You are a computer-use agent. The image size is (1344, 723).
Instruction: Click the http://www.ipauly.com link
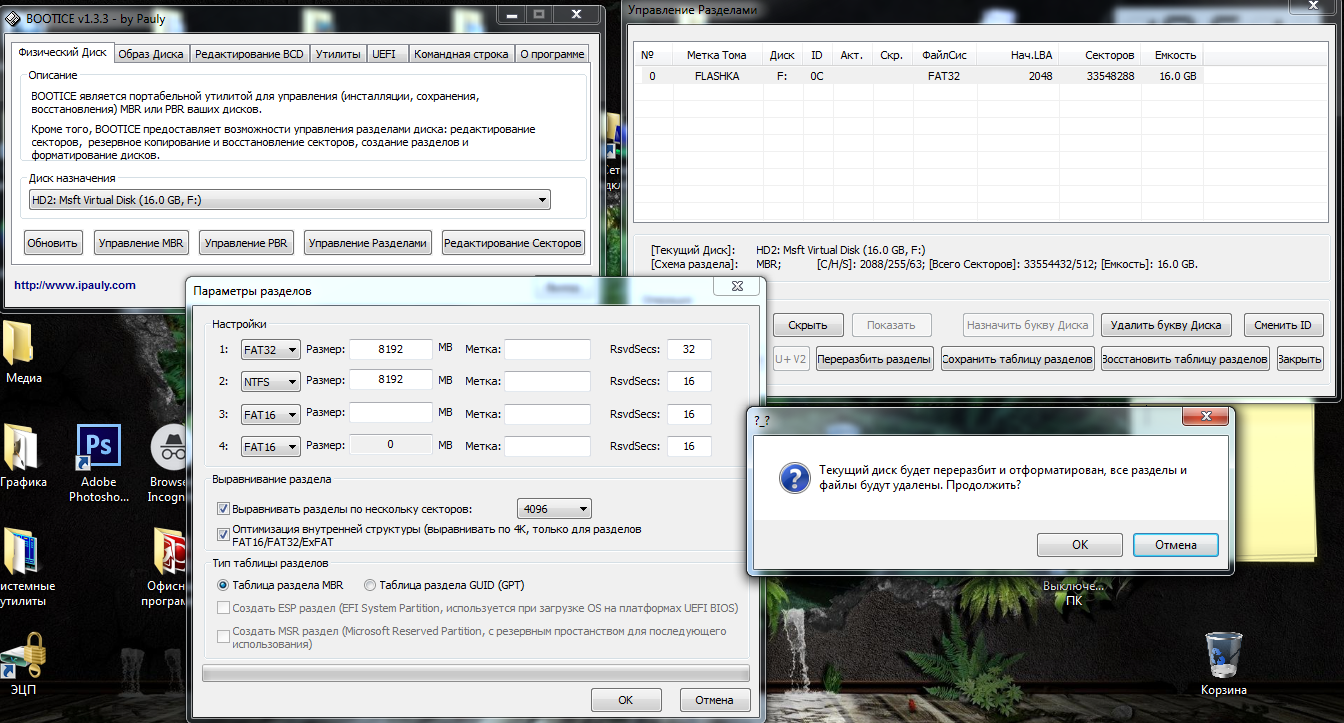pos(75,285)
